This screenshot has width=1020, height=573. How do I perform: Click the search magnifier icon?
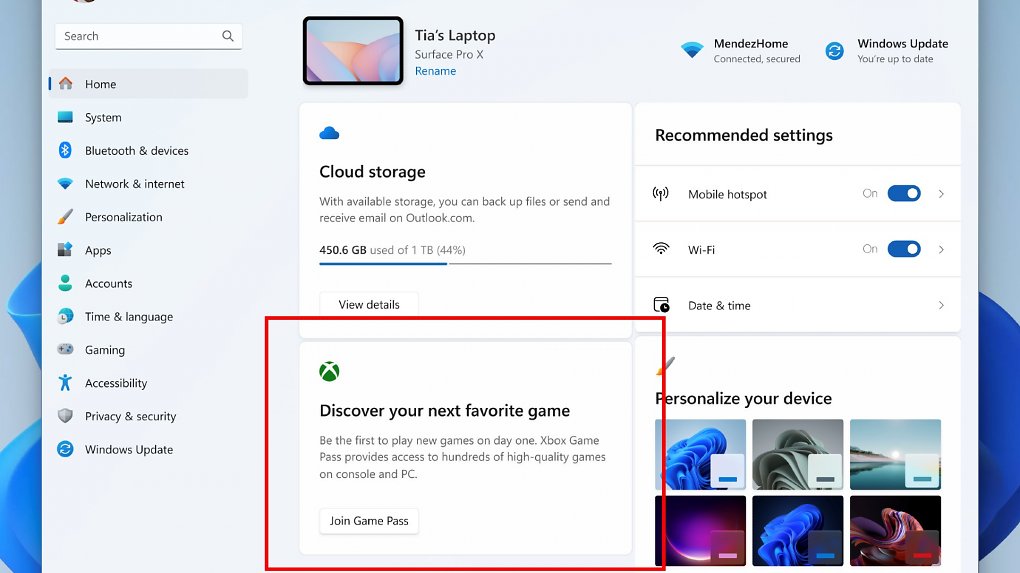[x=228, y=36]
